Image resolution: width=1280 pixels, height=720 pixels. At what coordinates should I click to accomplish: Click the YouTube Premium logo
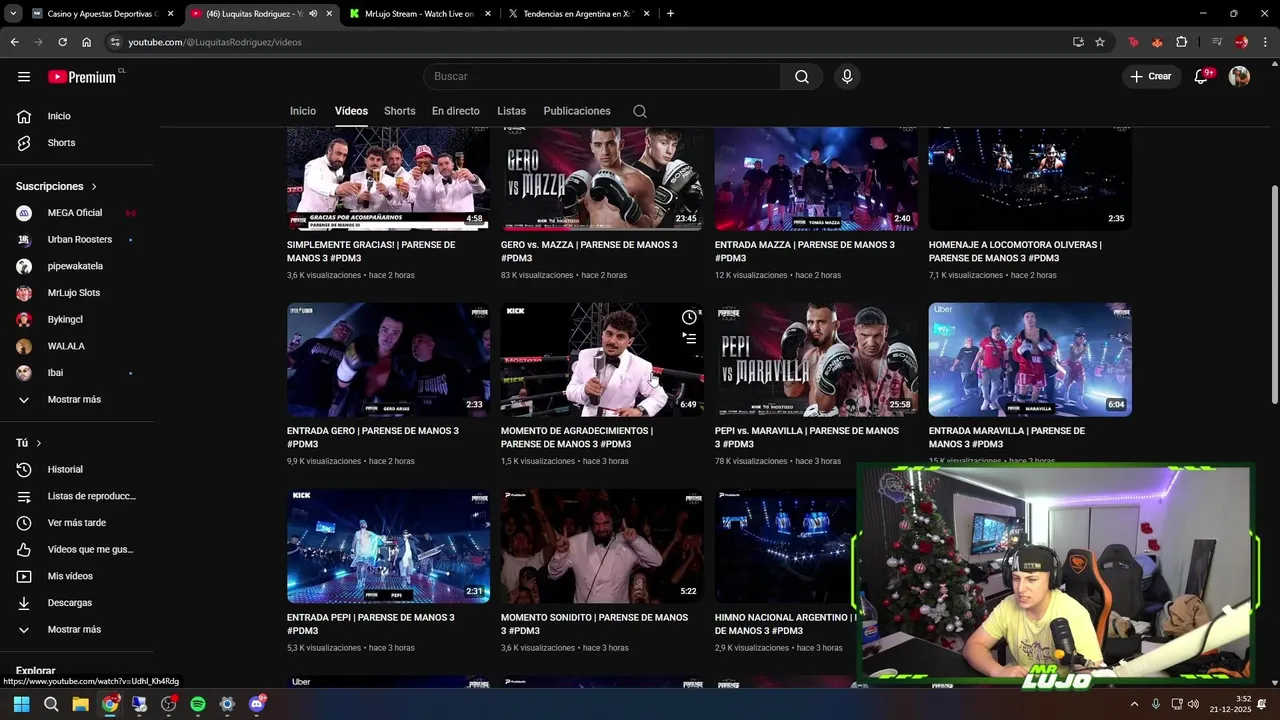tap(82, 76)
